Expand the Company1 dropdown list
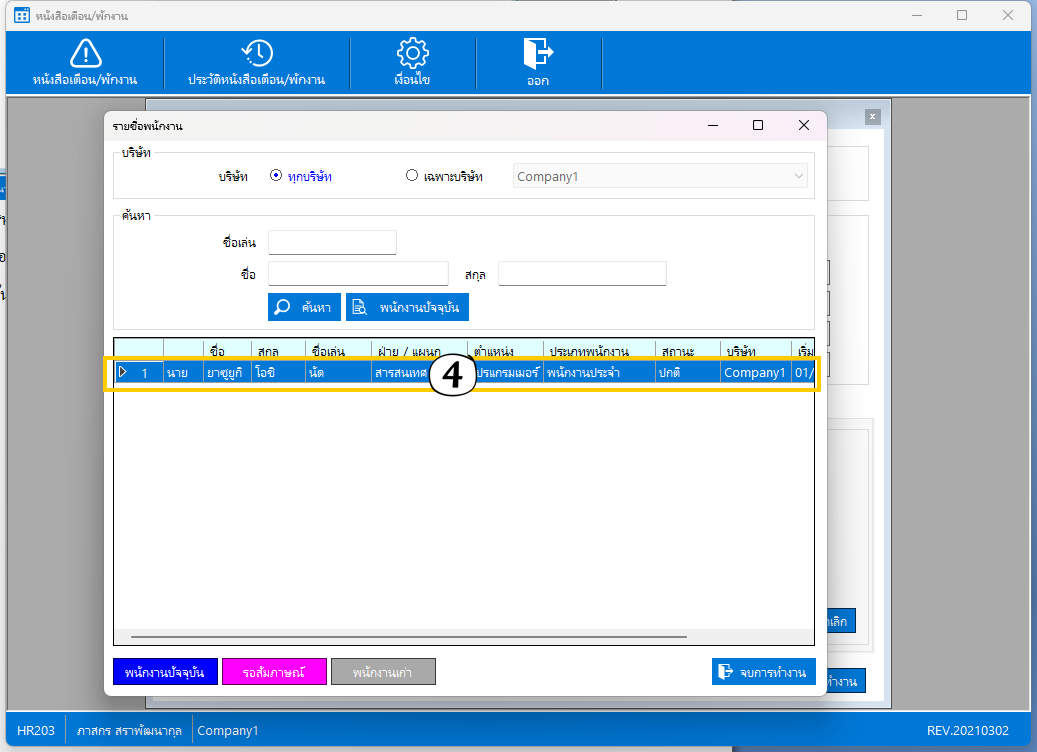Image resolution: width=1037 pixels, height=752 pixels. coord(798,177)
